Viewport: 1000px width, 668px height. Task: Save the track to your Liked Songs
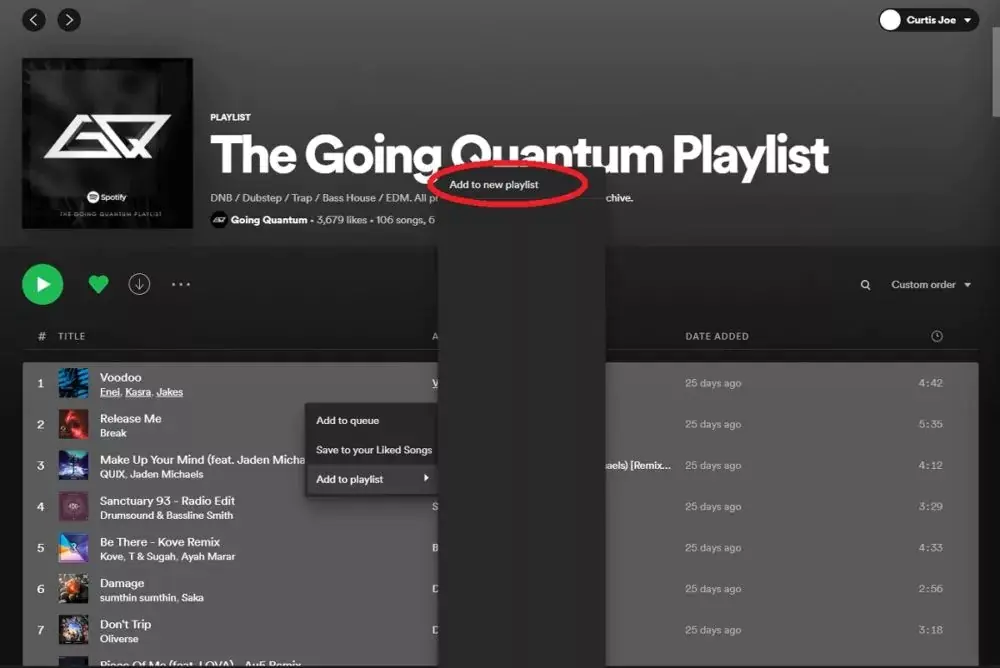click(373, 450)
